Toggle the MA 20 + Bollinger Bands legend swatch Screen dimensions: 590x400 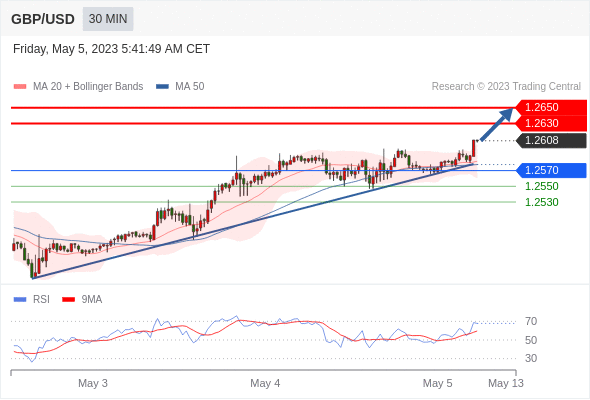[20, 87]
